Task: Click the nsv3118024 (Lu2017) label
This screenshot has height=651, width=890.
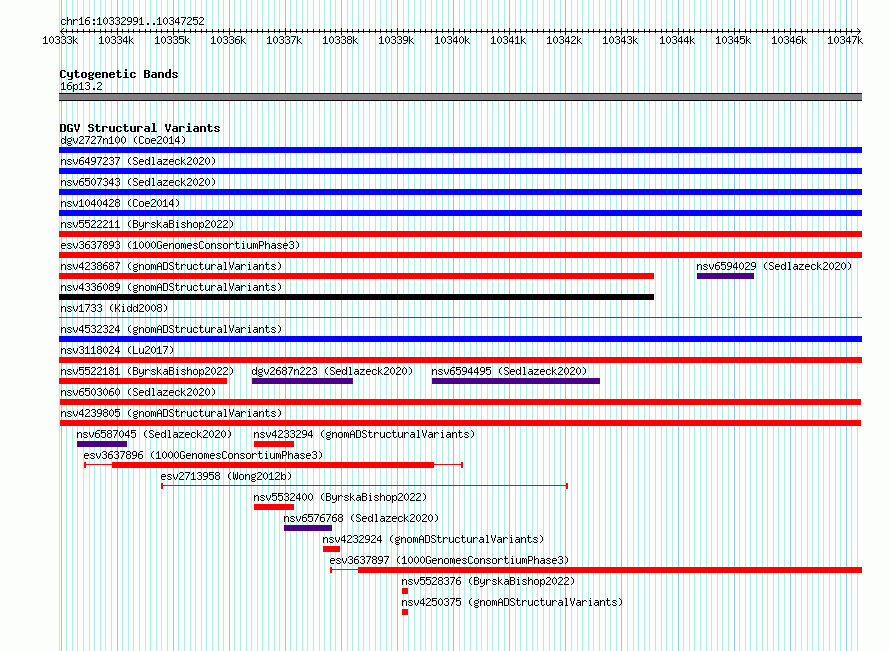Action: tap(117, 350)
